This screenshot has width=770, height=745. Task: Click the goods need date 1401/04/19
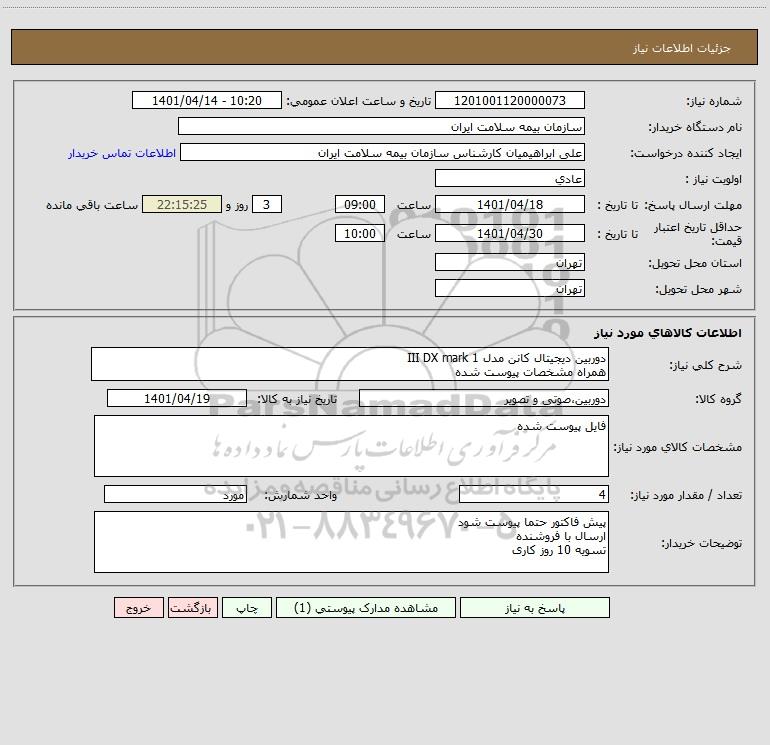[177, 398]
